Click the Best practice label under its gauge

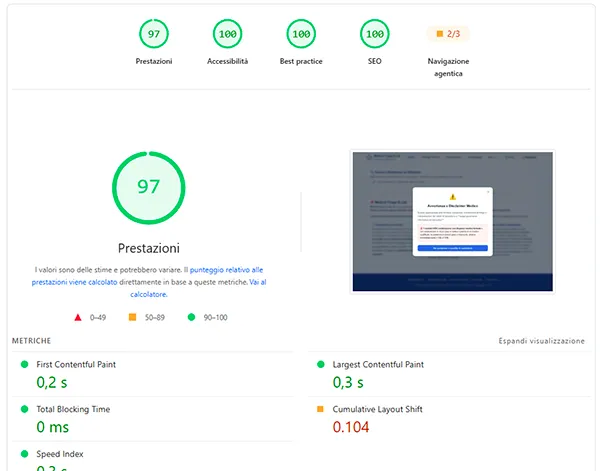pyautogui.click(x=301, y=61)
